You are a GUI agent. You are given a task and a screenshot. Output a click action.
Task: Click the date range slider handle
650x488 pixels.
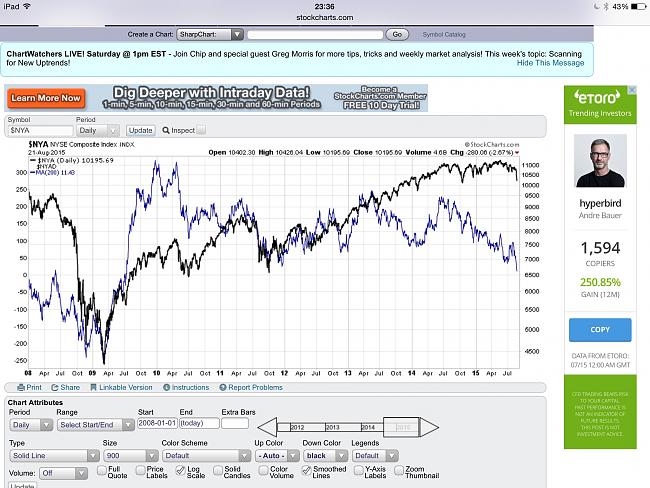pos(402,427)
